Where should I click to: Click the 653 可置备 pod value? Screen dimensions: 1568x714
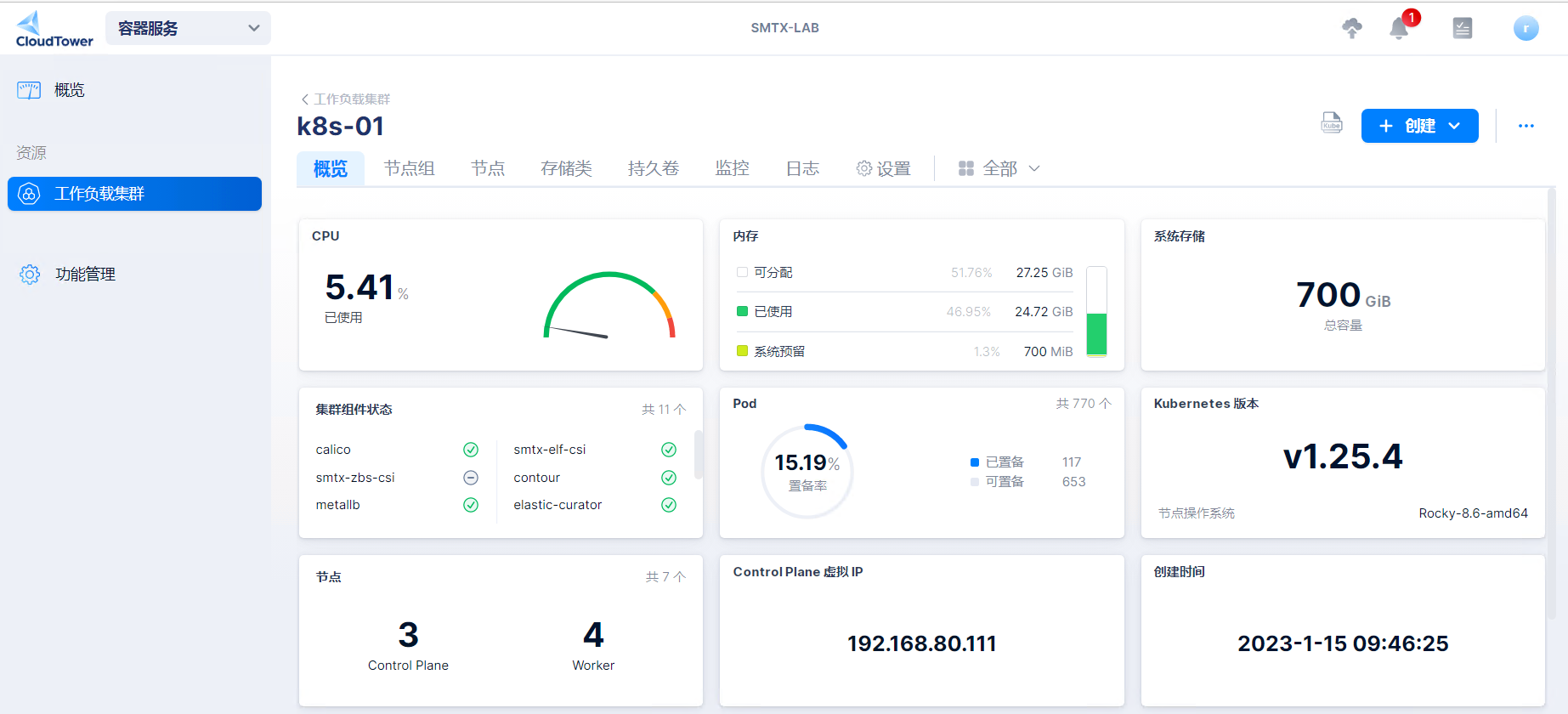point(1073,482)
